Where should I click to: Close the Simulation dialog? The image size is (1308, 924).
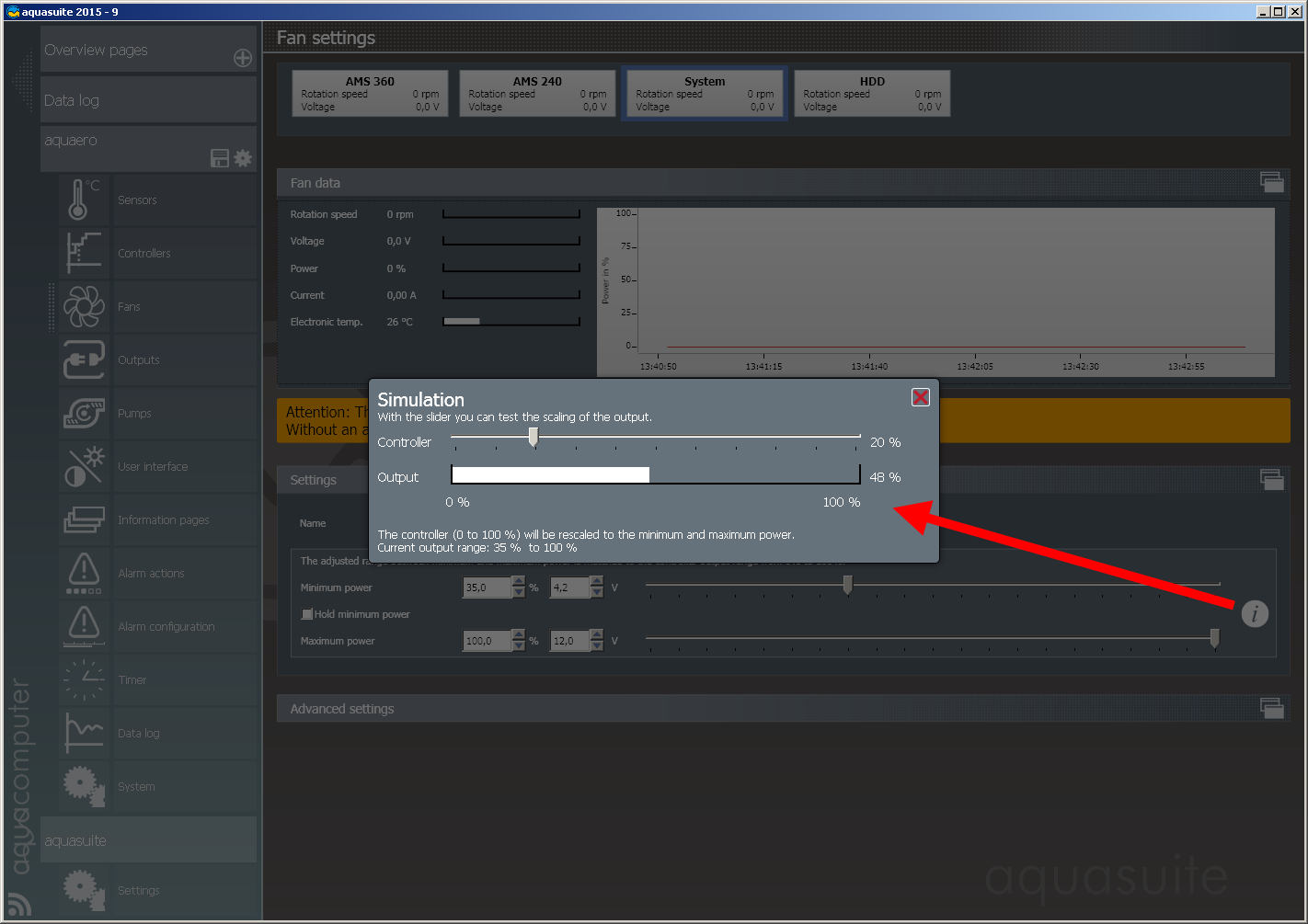(x=920, y=397)
